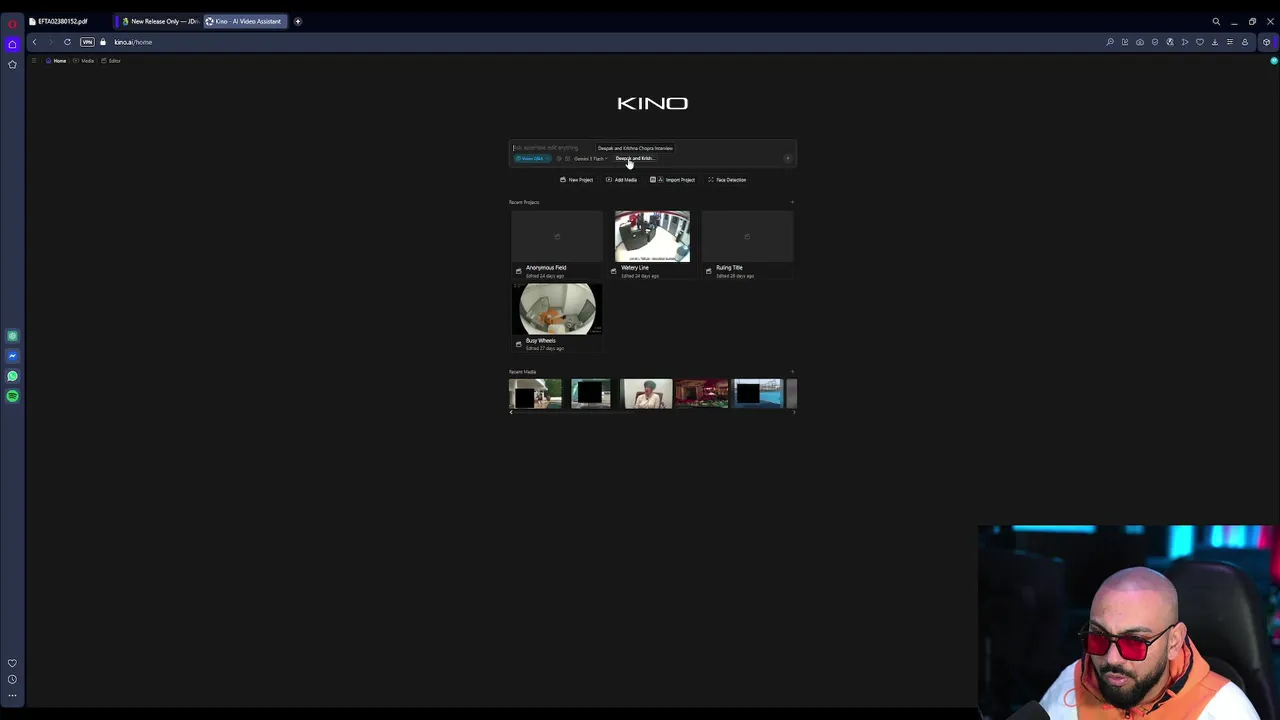The height and width of the screenshot is (720, 1280).
Task: Switch to the New Release Only tab
Action: pos(160,21)
